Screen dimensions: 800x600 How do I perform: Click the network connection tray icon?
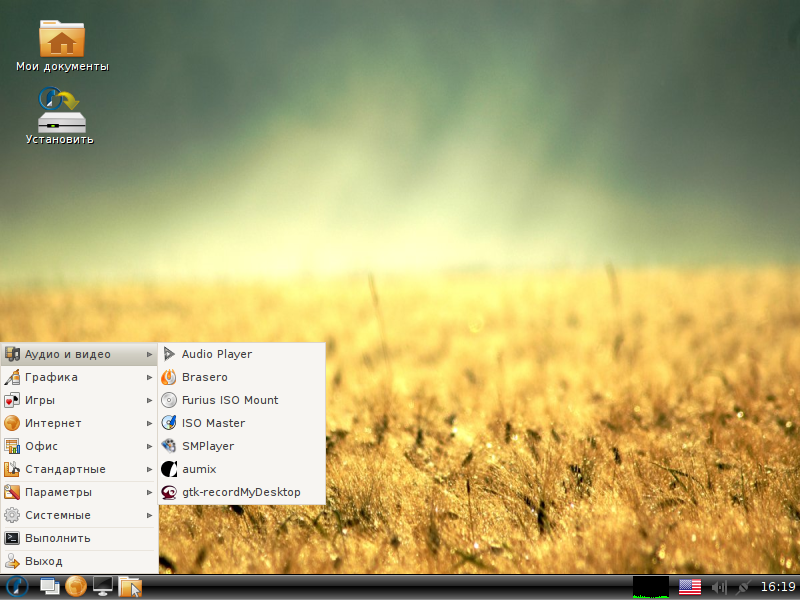[x=744, y=587]
